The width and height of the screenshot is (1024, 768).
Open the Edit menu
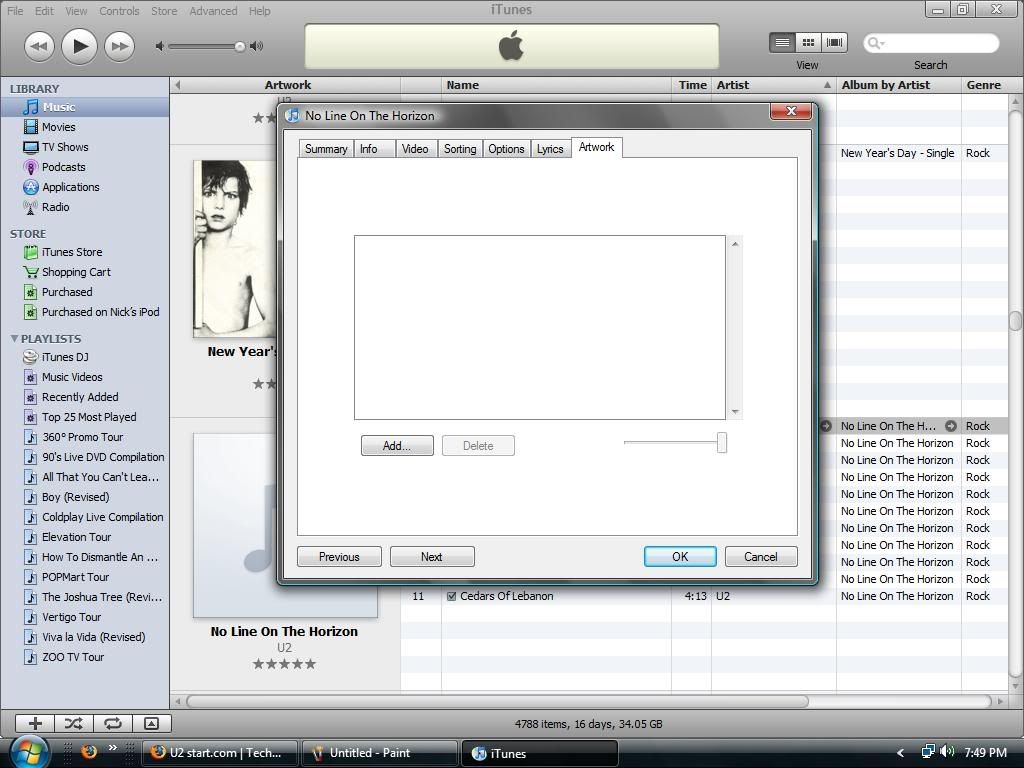coord(44,10)
